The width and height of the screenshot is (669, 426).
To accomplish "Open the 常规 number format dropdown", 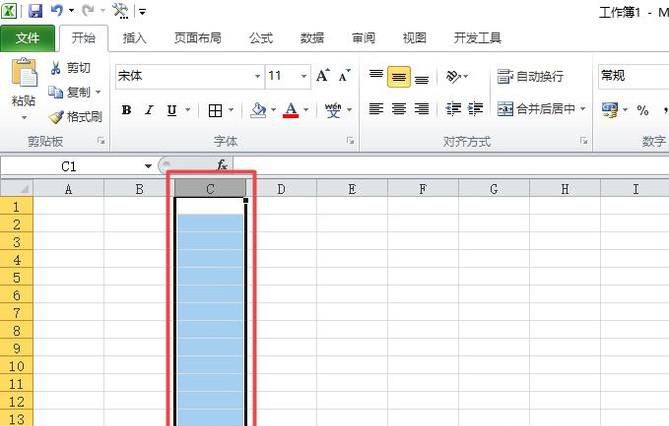I will pos(634,76).
